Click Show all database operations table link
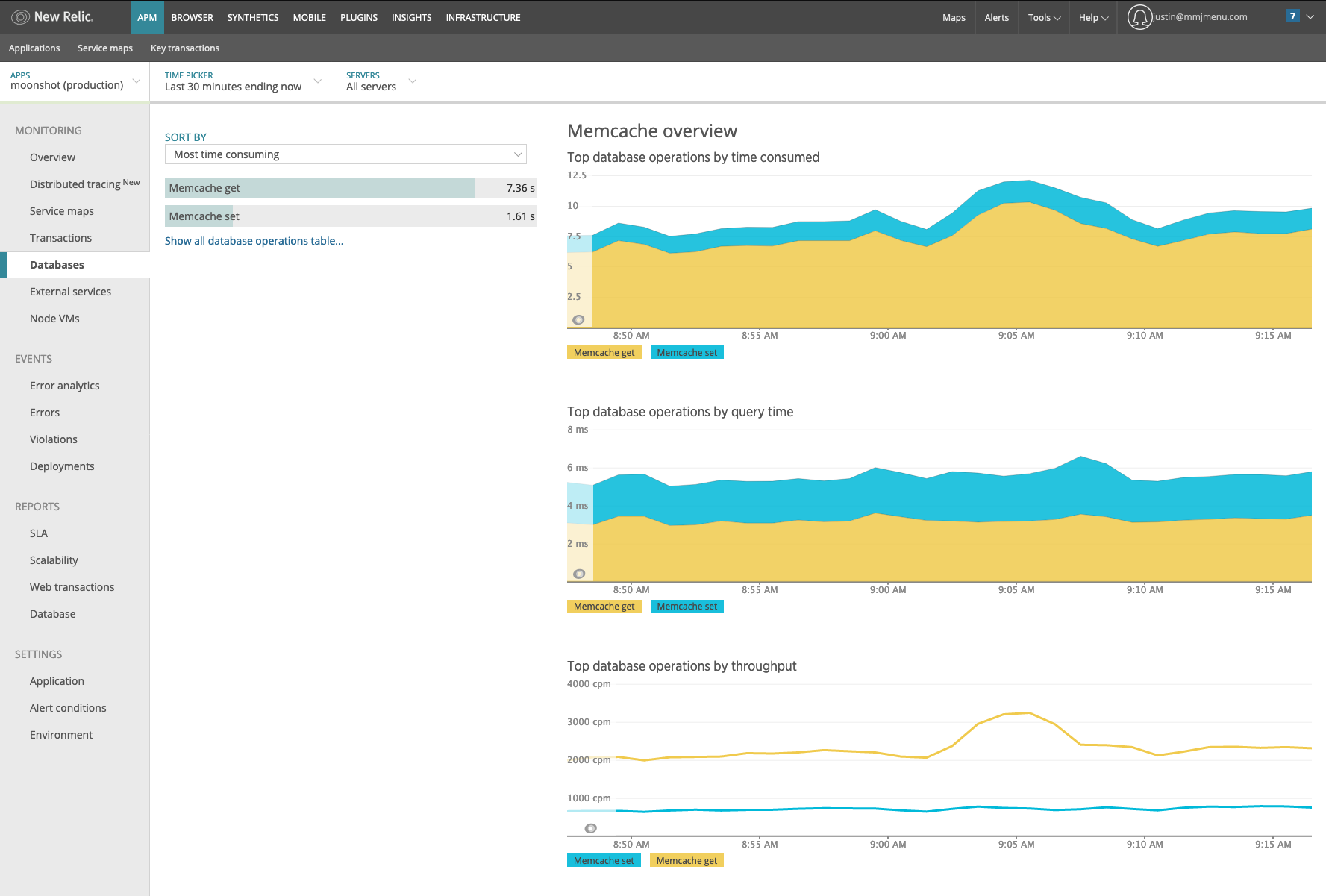The width and height of the screenshot is (1326, 896). click(254, 241)
